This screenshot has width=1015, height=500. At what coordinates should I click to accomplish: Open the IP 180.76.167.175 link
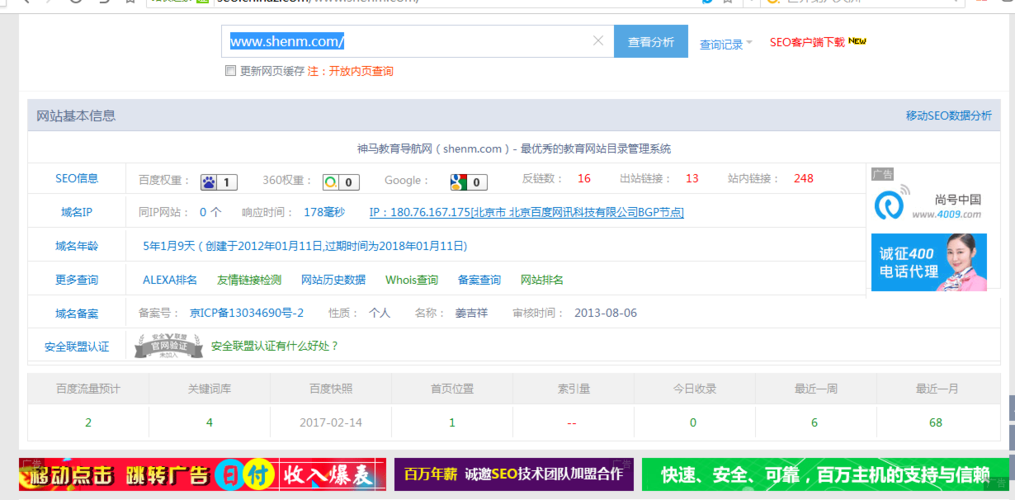[526, 212]
